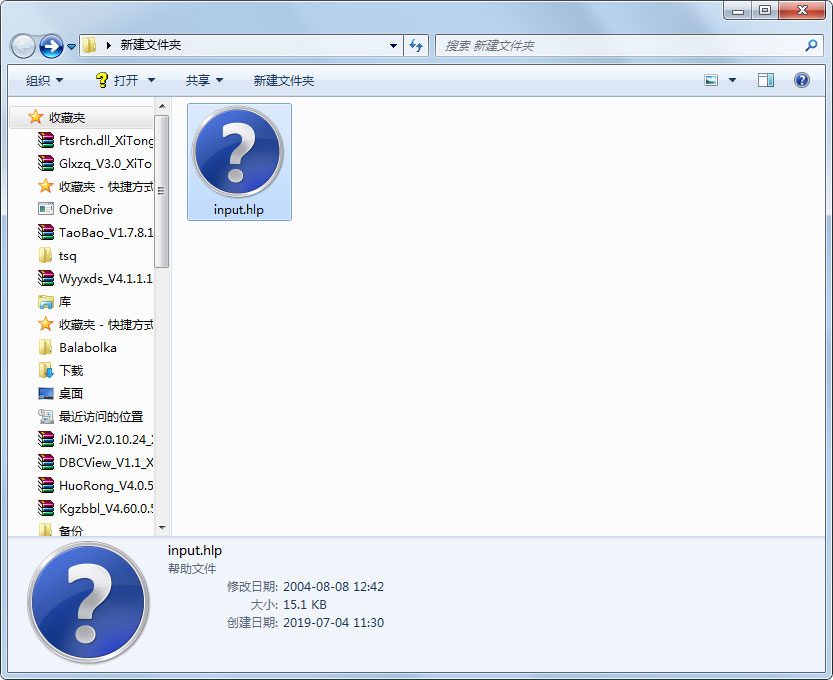Click the Back navigation arrow
This screenshot has width=833, height=680.
coord(22,45)
